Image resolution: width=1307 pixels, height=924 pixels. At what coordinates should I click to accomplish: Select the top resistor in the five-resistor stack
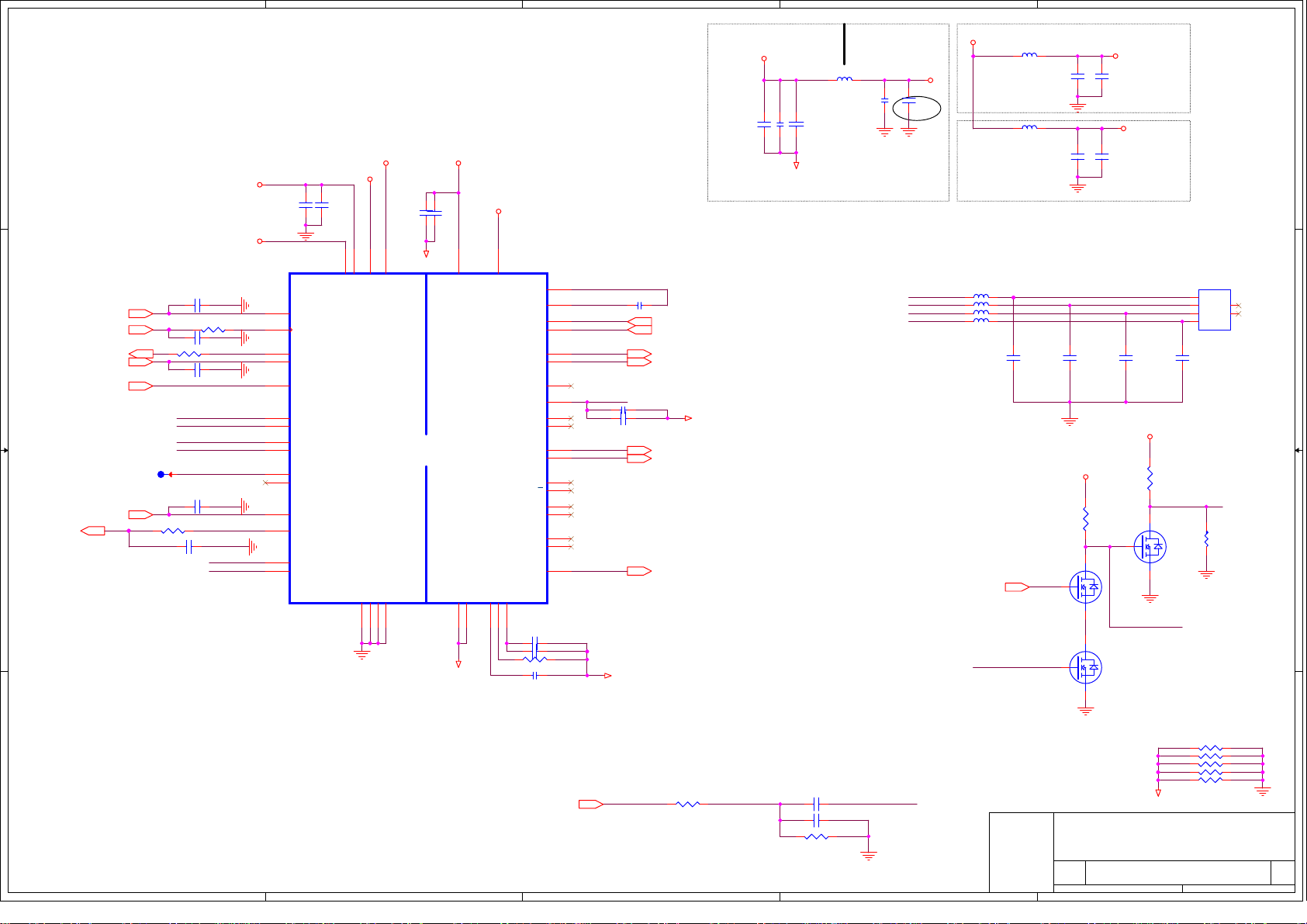click(1210, 748)
